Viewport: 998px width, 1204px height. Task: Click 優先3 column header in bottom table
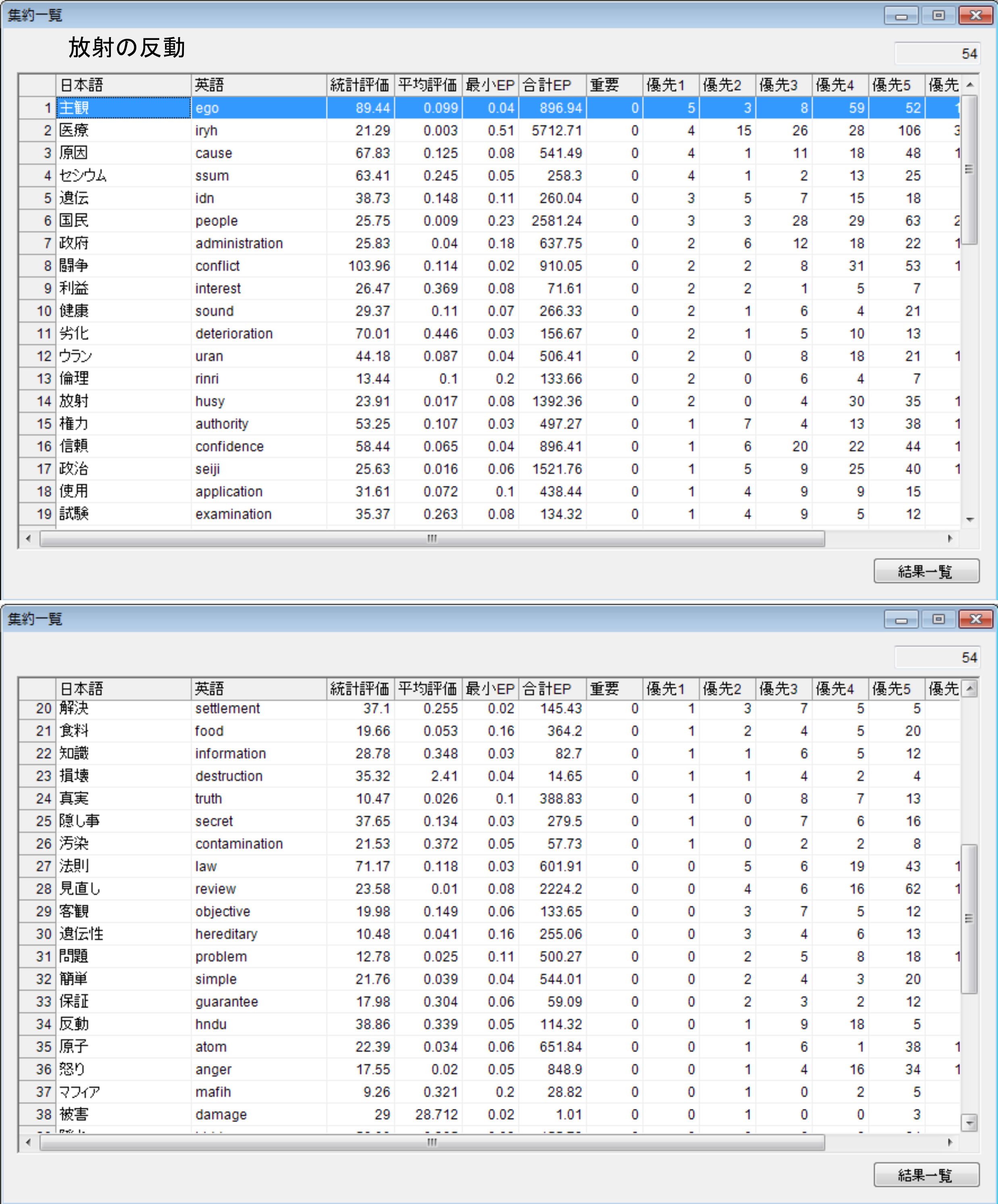tap(783, 688)
